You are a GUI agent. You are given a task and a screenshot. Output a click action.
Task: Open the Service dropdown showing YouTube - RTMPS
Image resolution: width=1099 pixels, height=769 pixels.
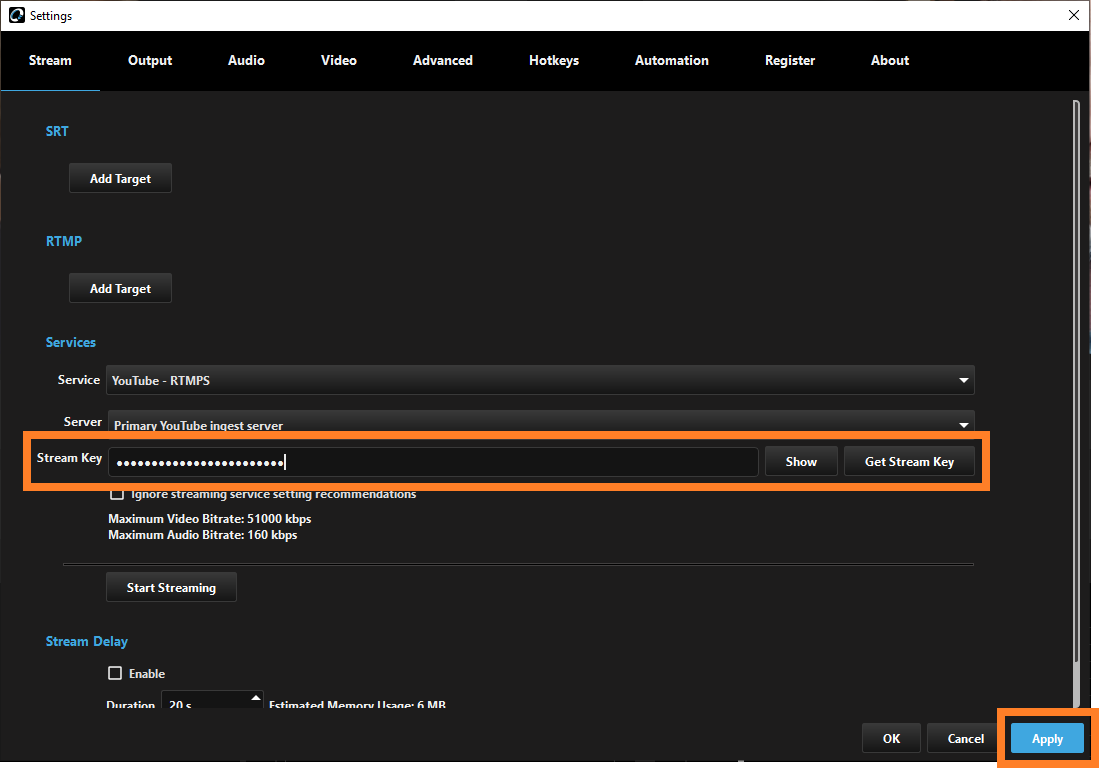tap(540, 380)
